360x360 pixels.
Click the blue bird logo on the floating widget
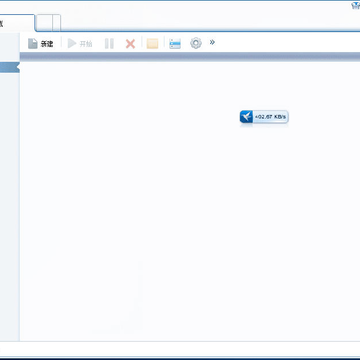pyautogui.click(x=246, y=117)
